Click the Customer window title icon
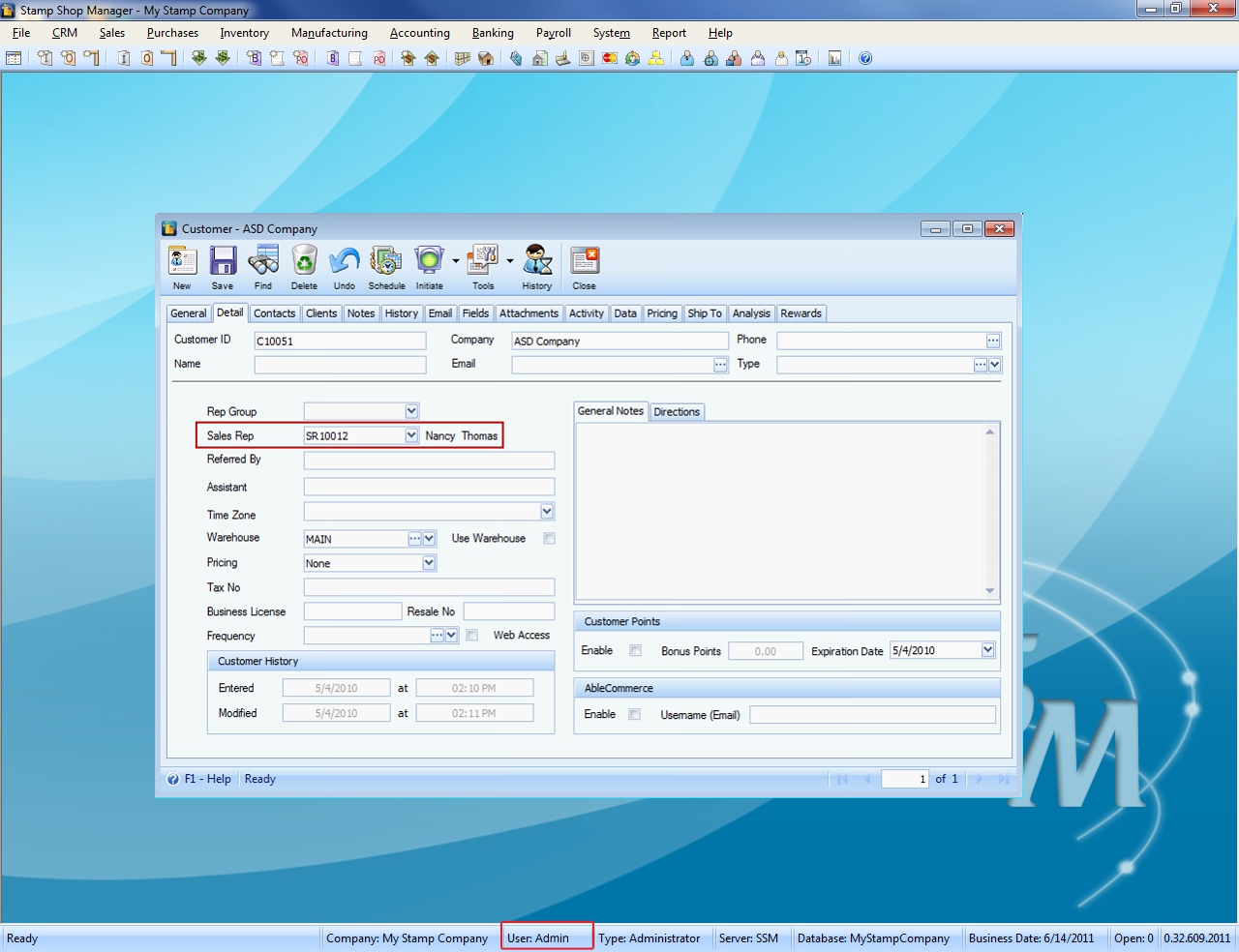The height and width of the screenshot is (952, 1239). [169, 228]
